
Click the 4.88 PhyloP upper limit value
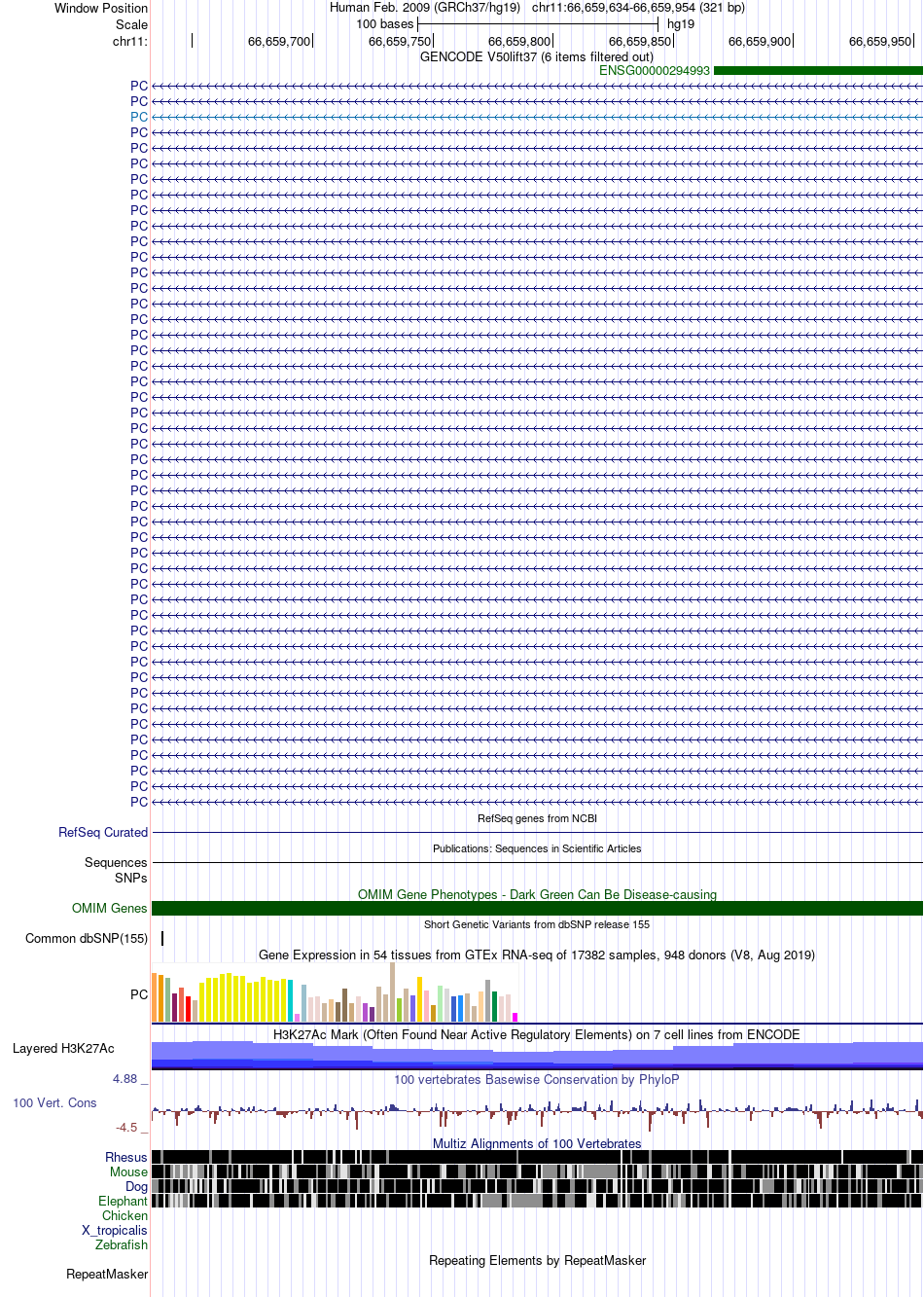[124, 1078]
